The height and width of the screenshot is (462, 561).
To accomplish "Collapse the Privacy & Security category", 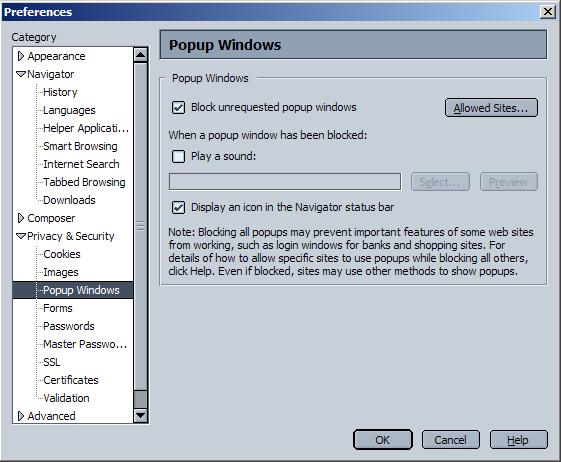I will 21,236.
